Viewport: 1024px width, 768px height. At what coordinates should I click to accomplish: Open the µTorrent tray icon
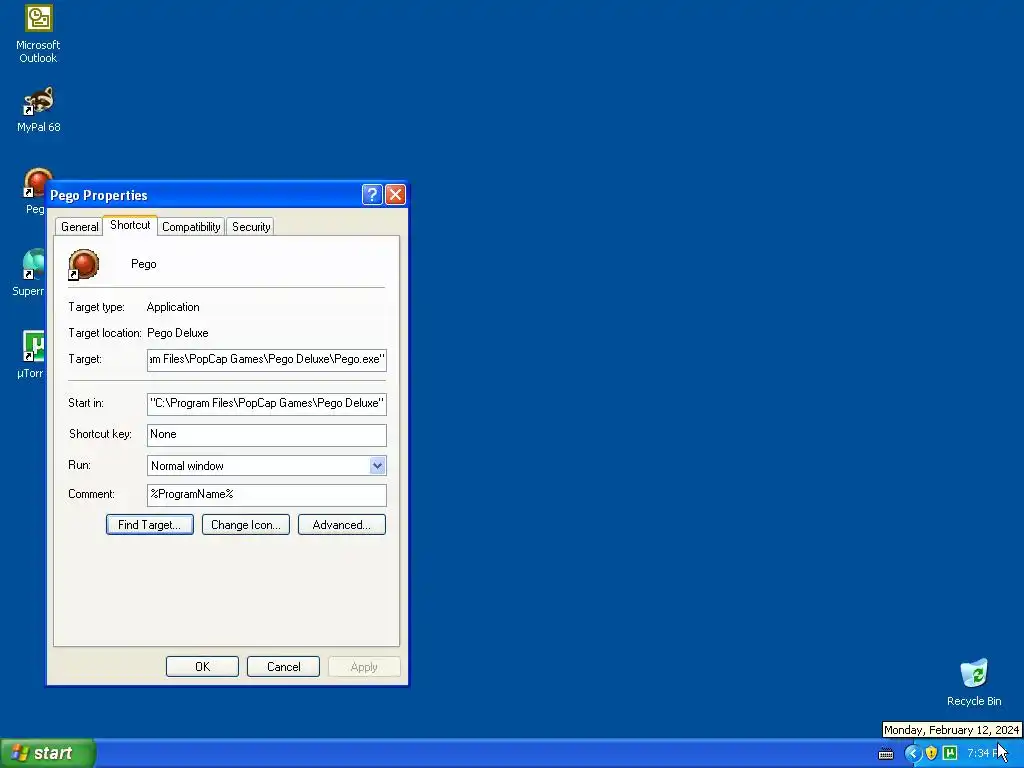(x=950, y=753)
